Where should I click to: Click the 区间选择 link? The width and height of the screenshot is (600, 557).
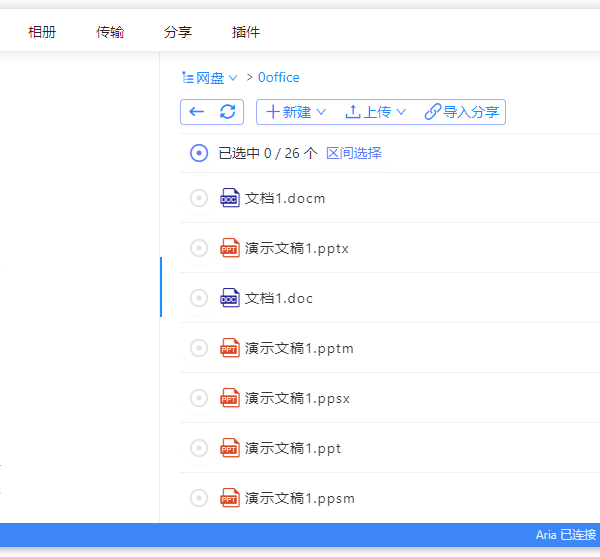(354, 153)
